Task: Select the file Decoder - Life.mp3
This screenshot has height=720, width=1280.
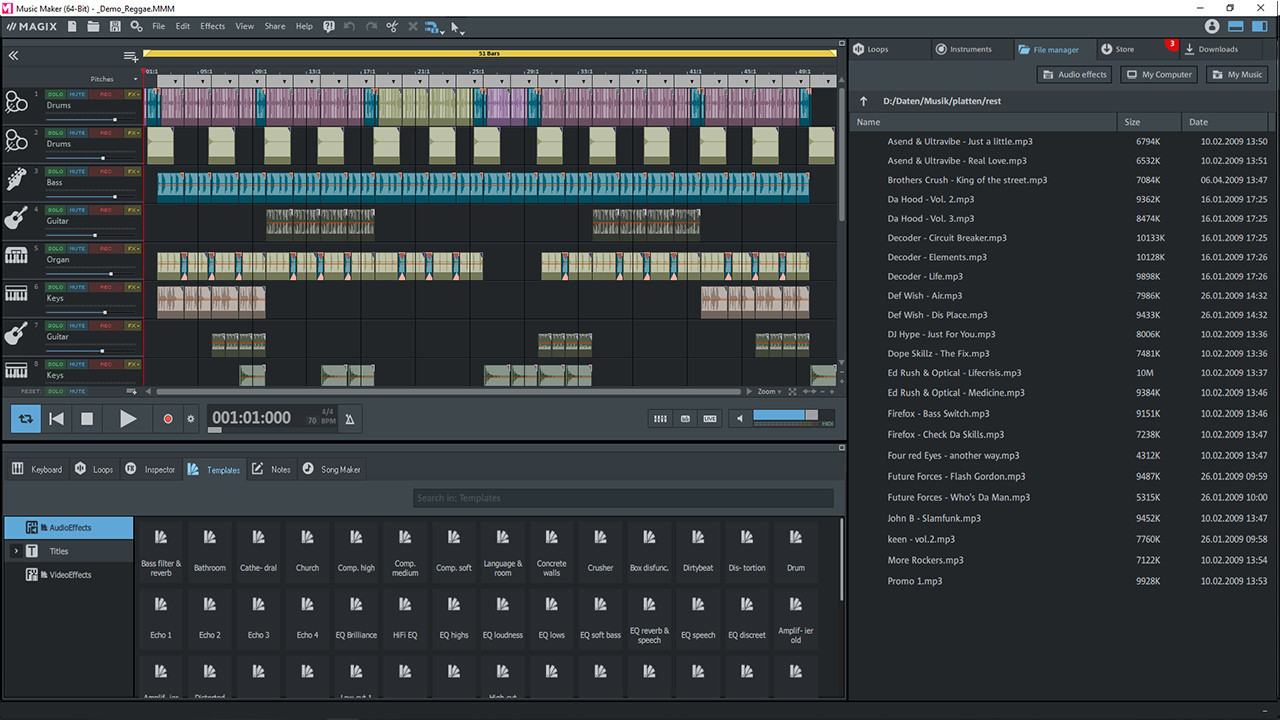Action: point(925,276)
